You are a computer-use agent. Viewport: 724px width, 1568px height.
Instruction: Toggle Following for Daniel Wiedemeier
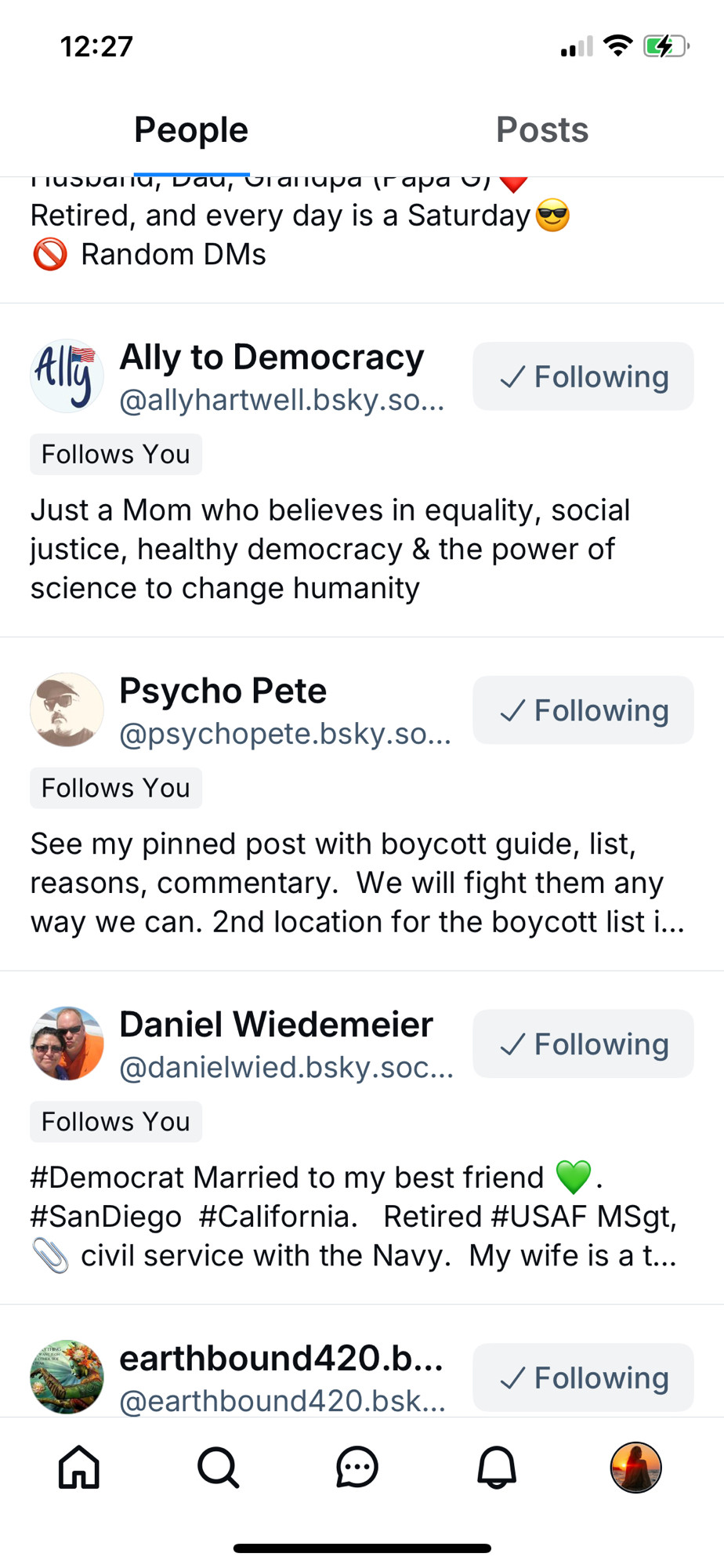tap(583, 1044)
